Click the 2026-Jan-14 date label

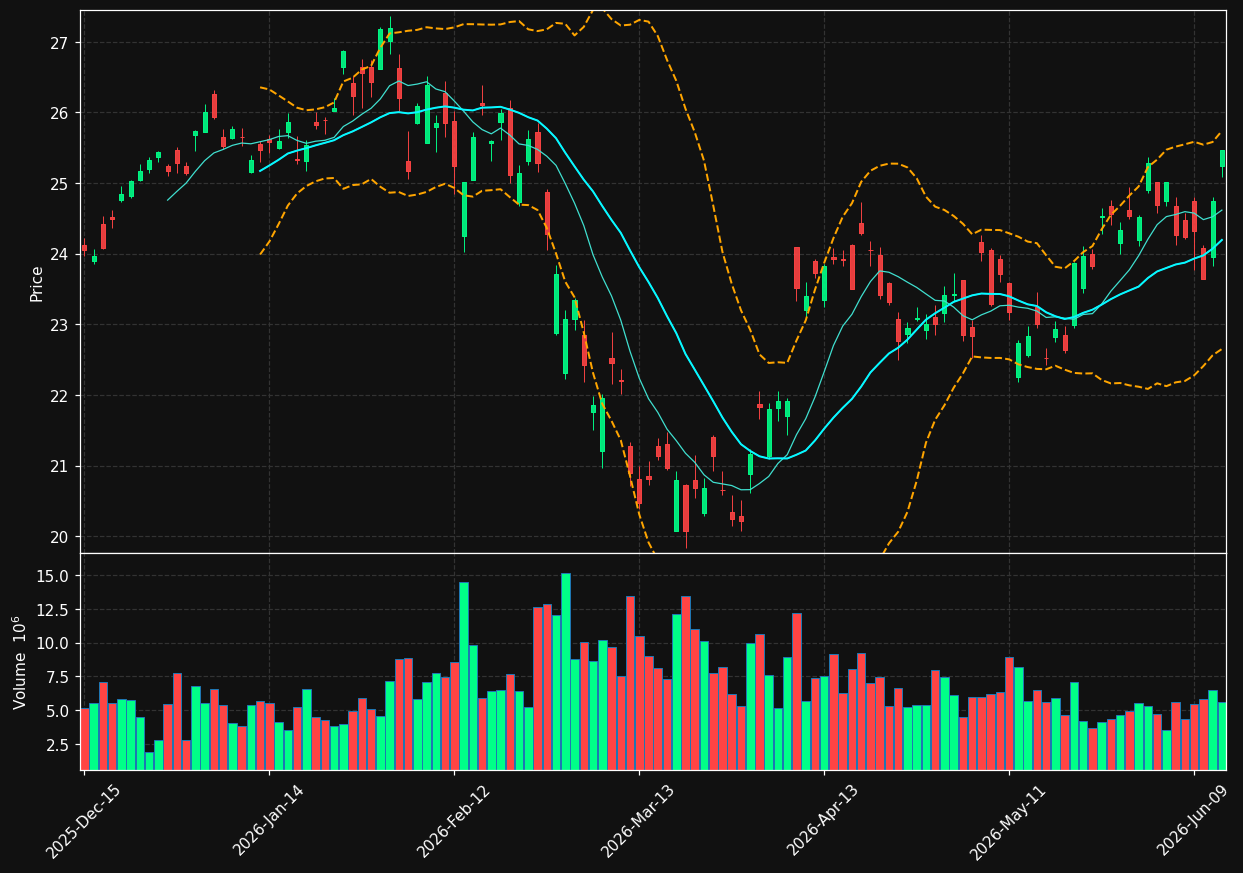click(268, 820)
